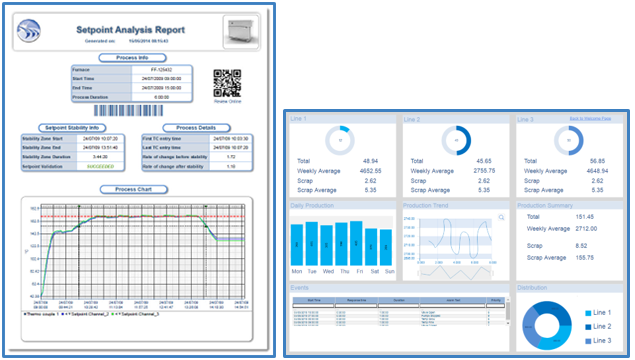
Task: Sort Events table by Response time column
Action: tap(357, 300)
